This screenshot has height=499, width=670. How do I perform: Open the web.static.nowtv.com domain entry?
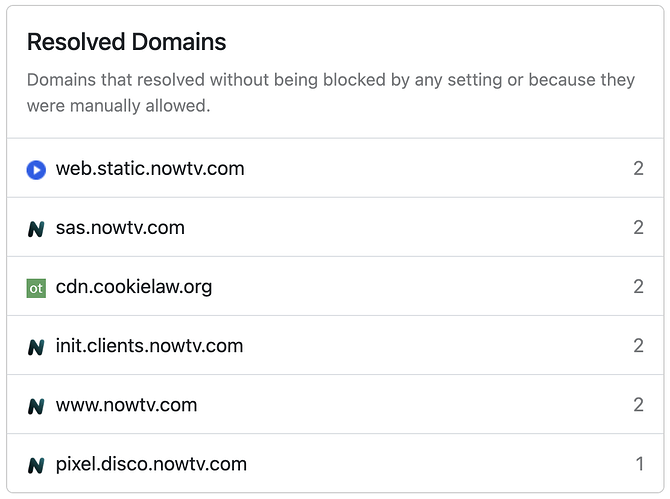point(150,168)
